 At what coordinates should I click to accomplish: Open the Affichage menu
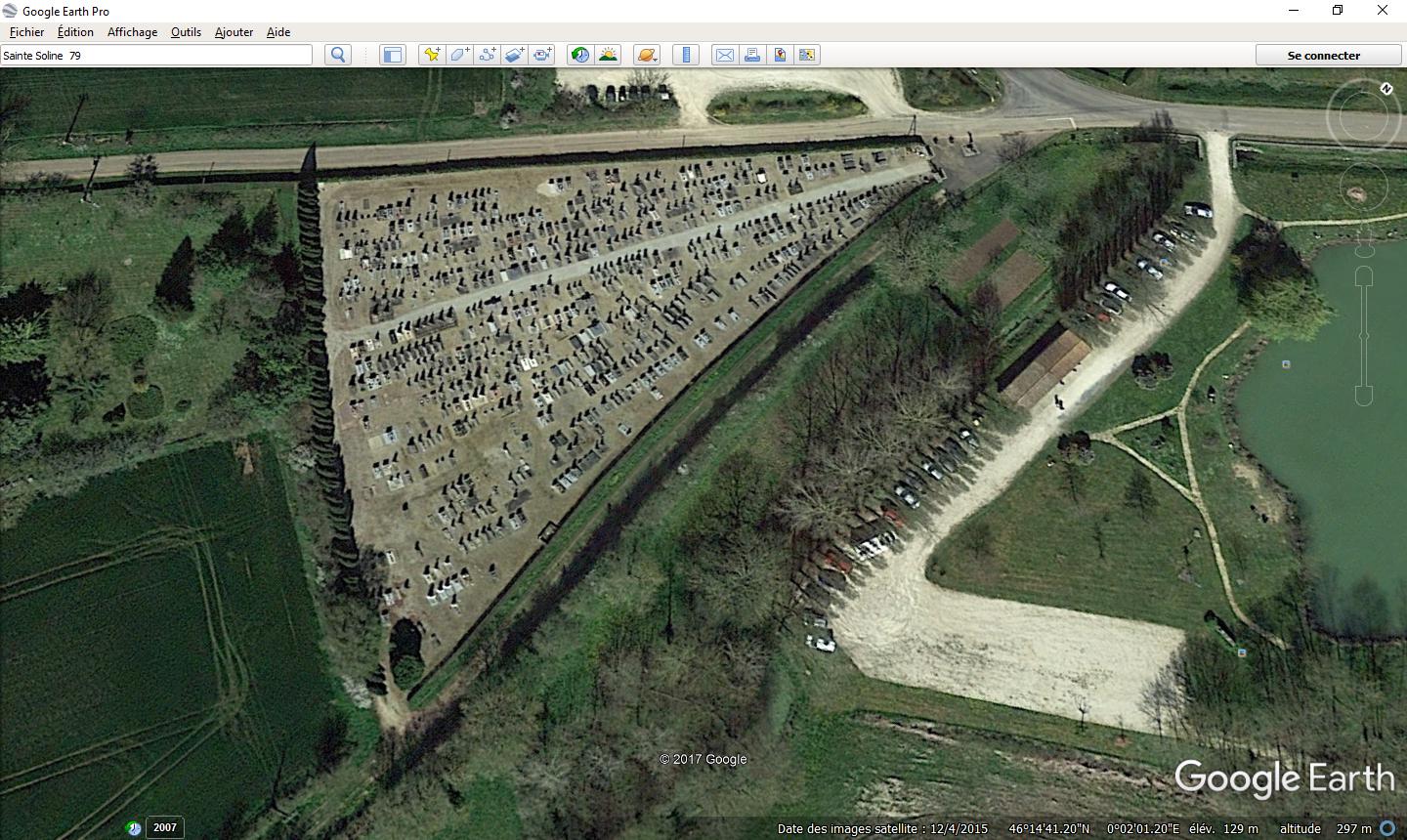pos(132,31)
